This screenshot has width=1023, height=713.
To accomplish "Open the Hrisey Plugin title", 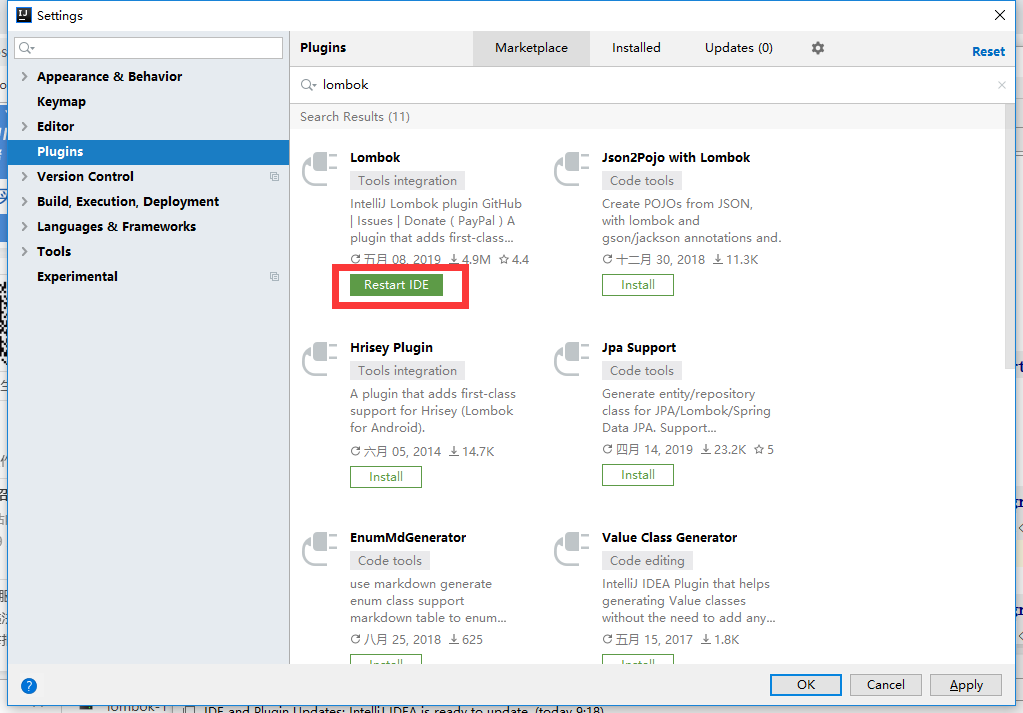I will (x=391, y=348).
